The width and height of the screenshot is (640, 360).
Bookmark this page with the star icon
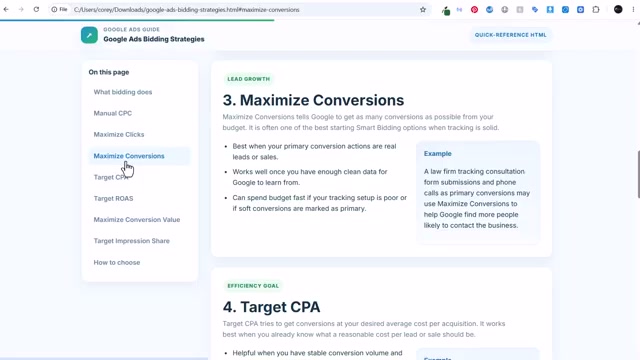(423, 9)
